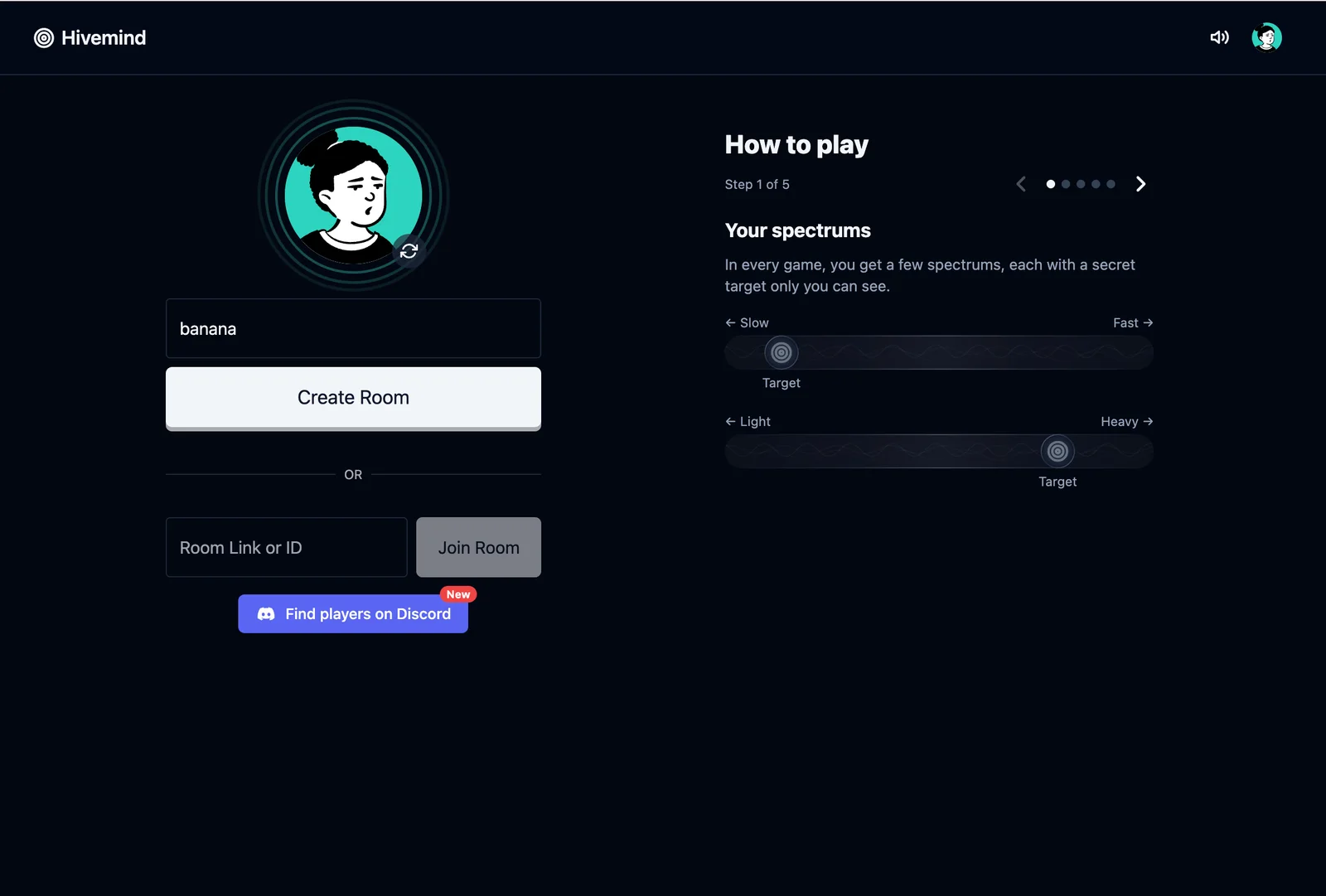Click the Light–Heavy spectrum target marker
1326x896 pixels.
1057,451
